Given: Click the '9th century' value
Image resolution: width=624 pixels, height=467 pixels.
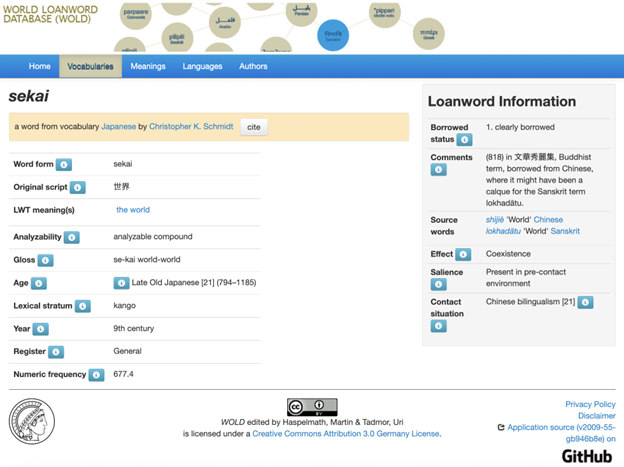Looking at the screenshot, I should (134, 329).
